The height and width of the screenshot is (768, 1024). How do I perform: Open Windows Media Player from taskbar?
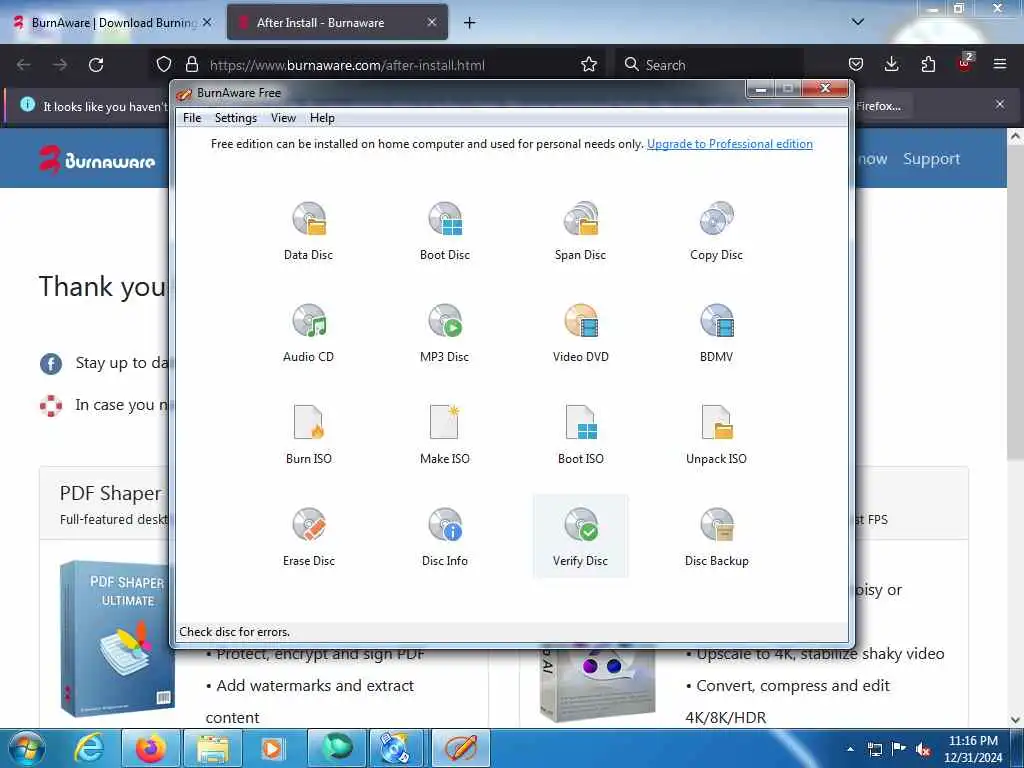(274, 748)
